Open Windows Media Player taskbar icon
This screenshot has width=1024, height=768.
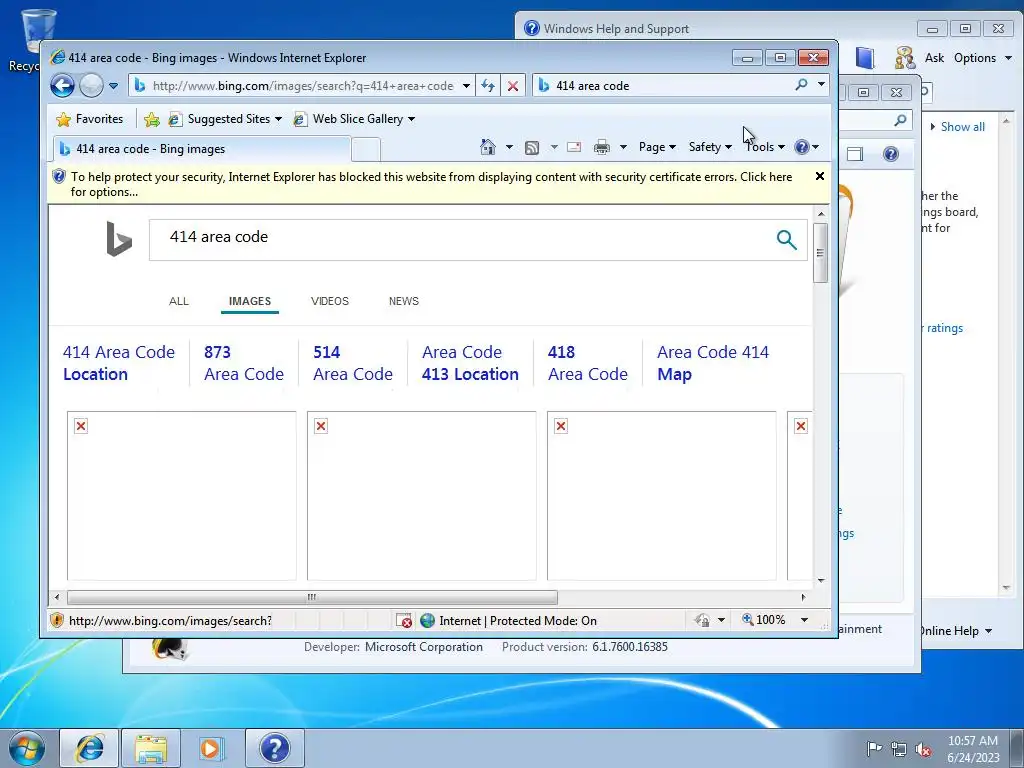[212, 748]
